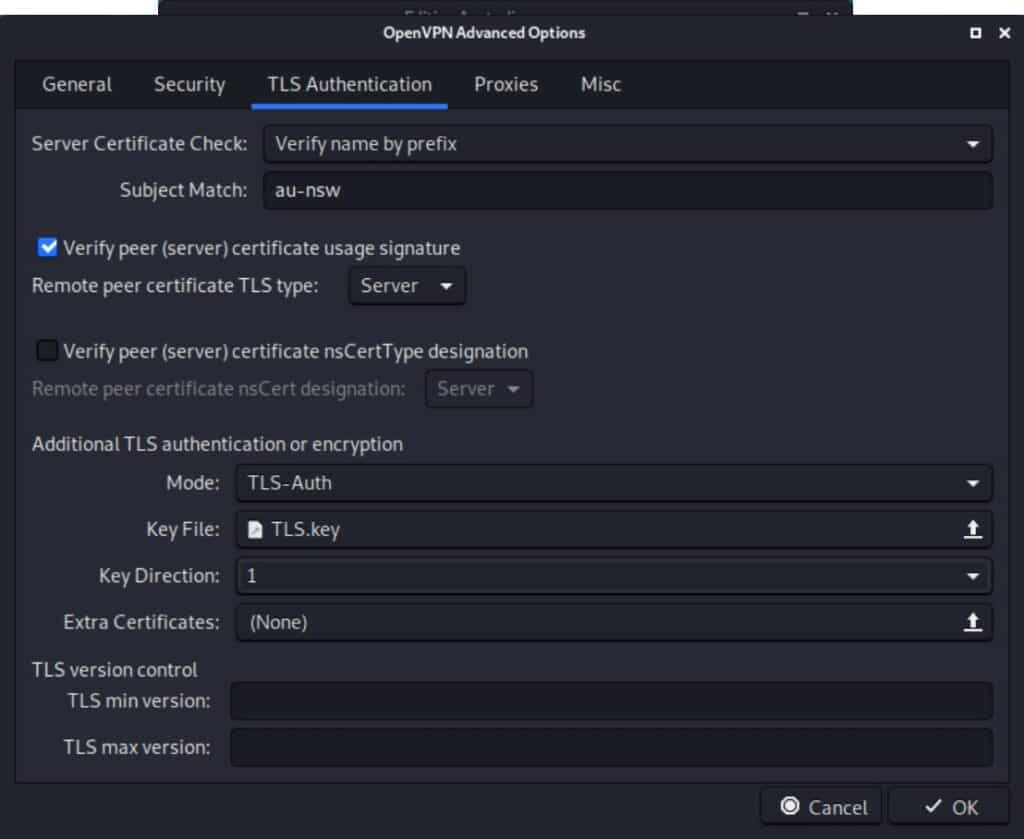
Task: Click the Cancel button
Action: point(822,807)
